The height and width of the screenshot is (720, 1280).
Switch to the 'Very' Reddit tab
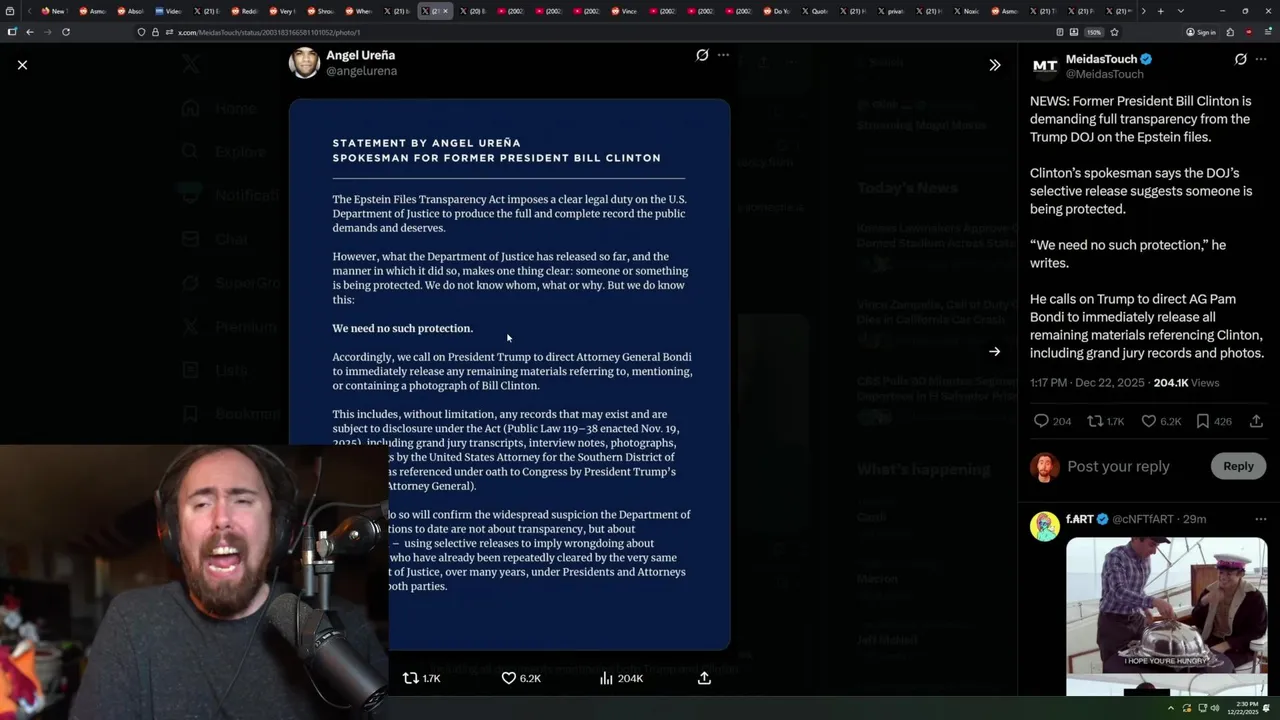tap(282, 11)
